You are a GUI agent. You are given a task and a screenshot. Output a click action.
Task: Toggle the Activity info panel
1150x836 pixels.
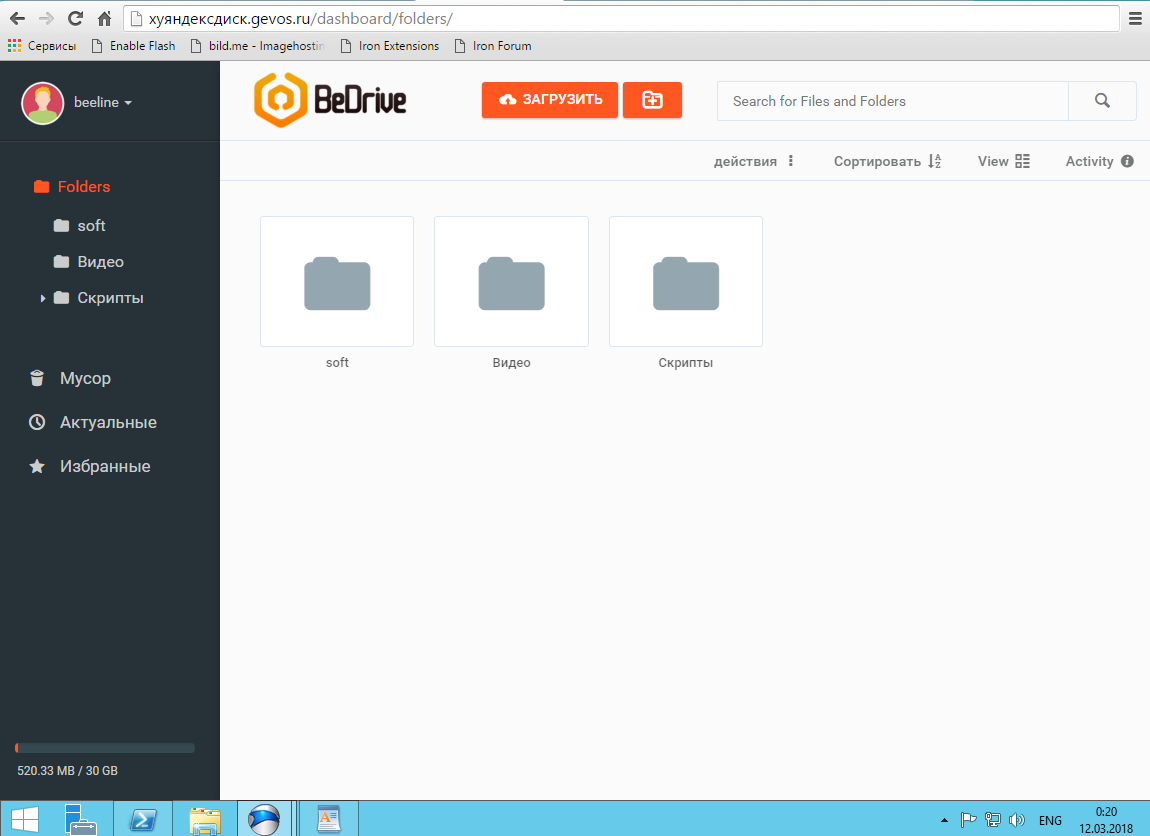point(1099,161)
